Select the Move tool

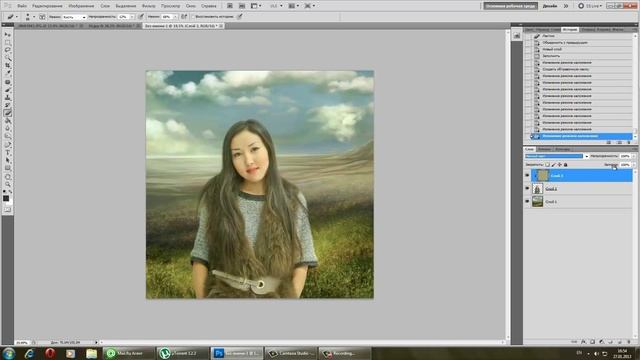pos(7,35)
